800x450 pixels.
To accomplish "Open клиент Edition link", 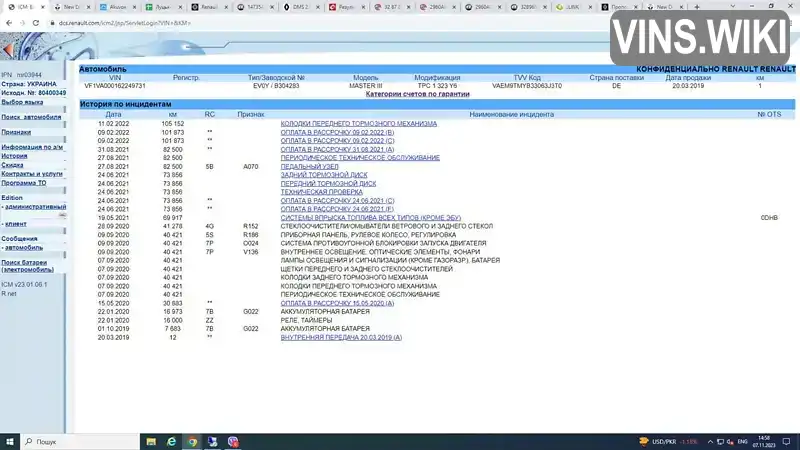I will coord(16,223).
